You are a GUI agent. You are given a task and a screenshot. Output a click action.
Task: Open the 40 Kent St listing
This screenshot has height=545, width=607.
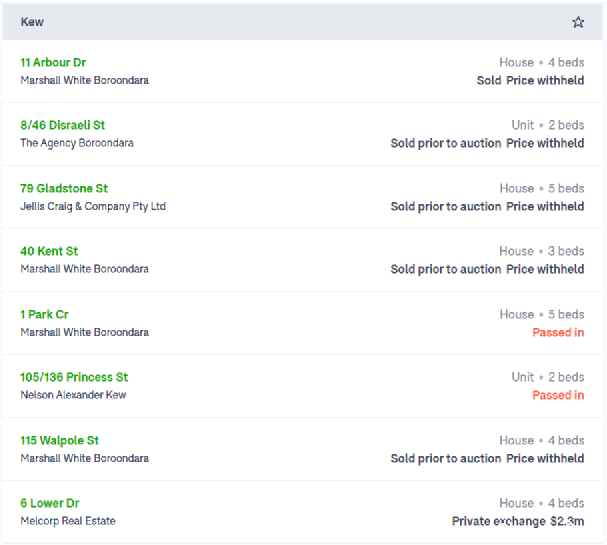[x=49, y=251]
